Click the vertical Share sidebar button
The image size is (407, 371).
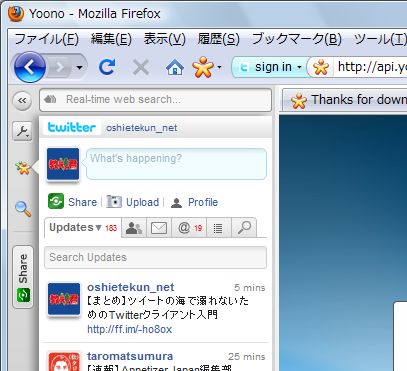23,277
